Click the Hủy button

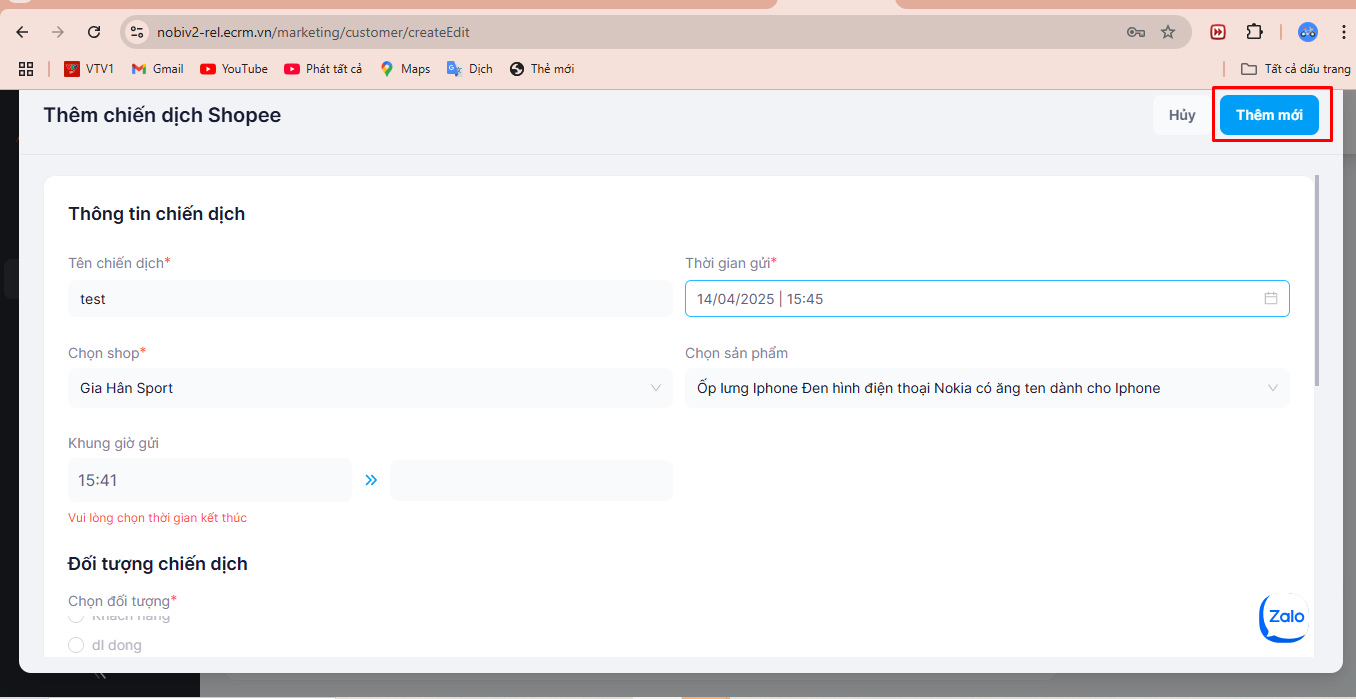point(1182,115)
